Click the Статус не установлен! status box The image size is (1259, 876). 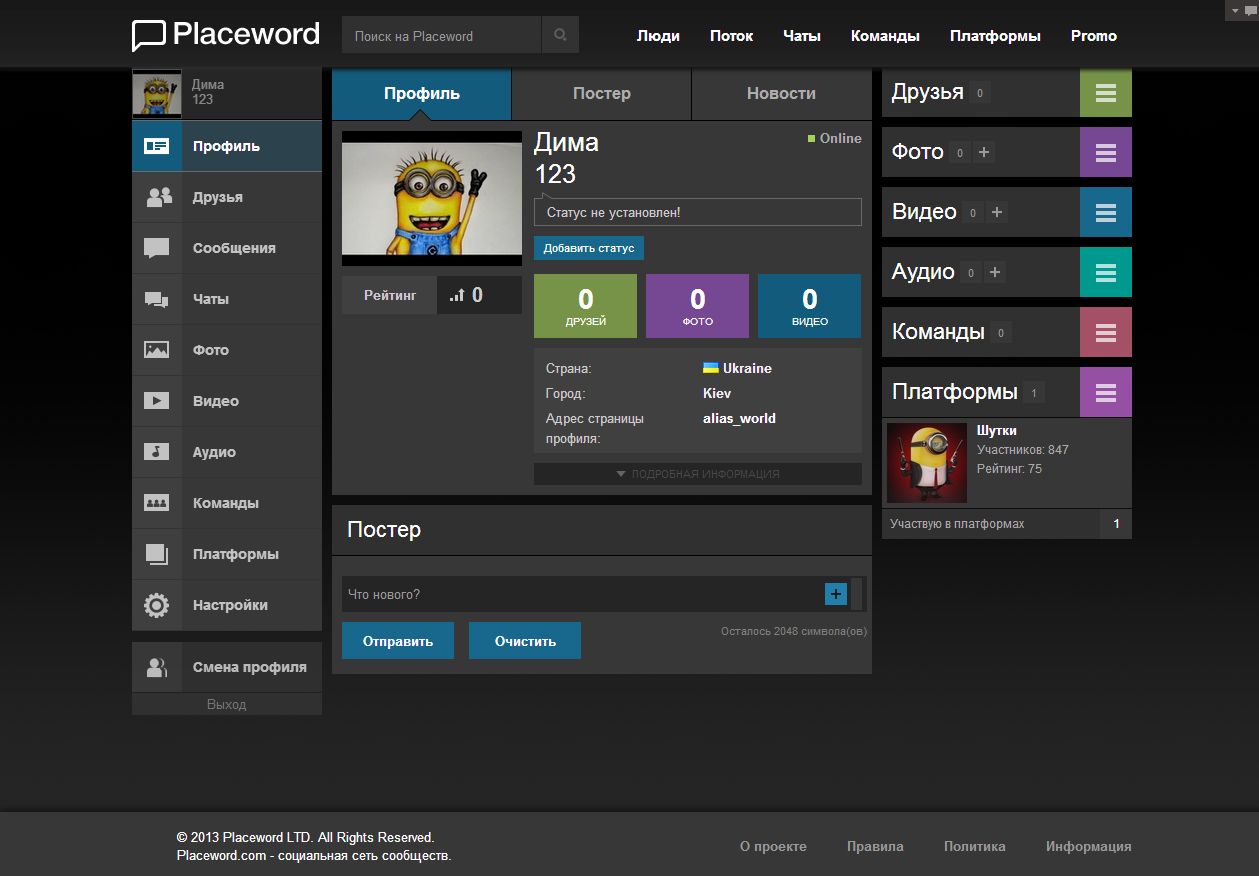[x=698, y=212]
